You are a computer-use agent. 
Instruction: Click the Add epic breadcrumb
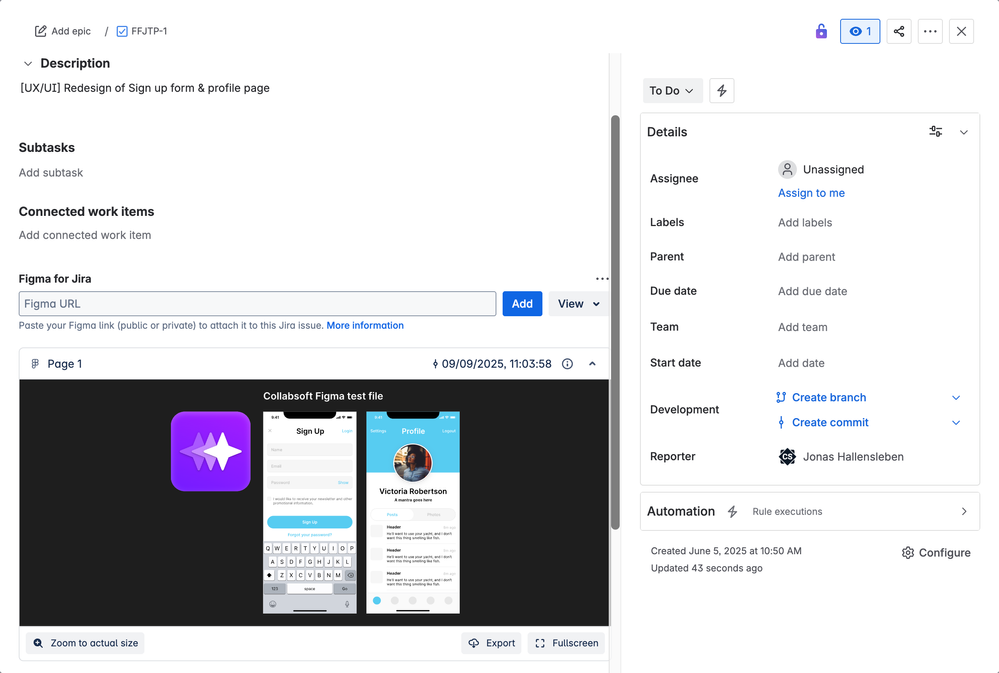point(63,31)
